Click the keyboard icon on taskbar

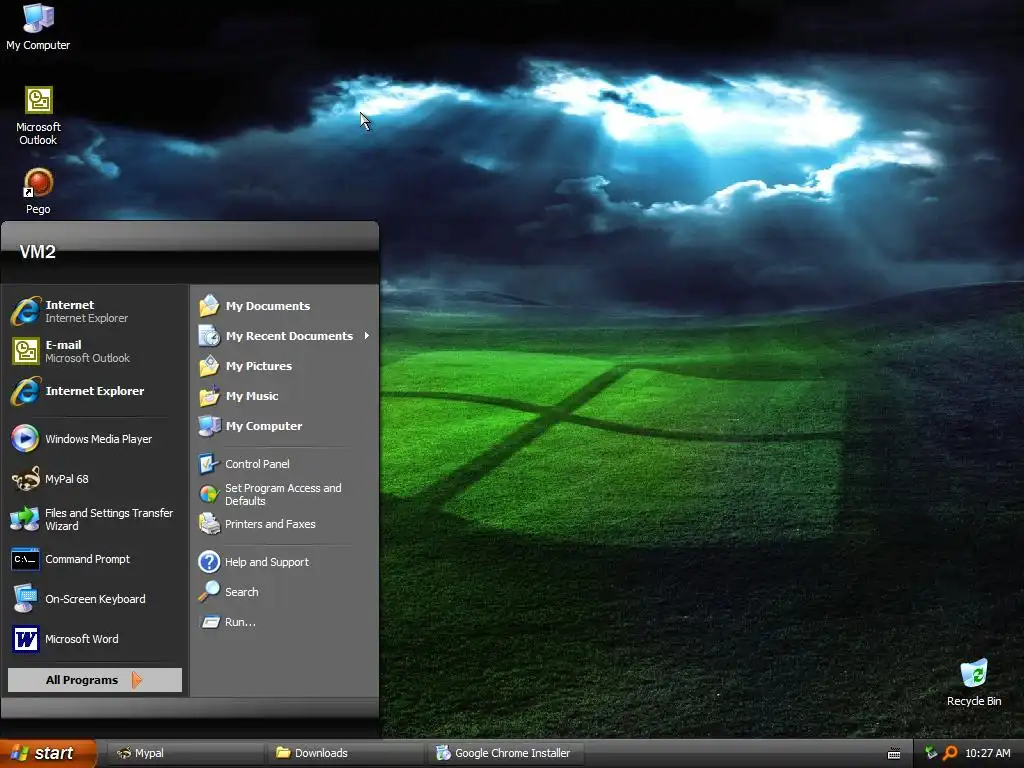point(894,754)
